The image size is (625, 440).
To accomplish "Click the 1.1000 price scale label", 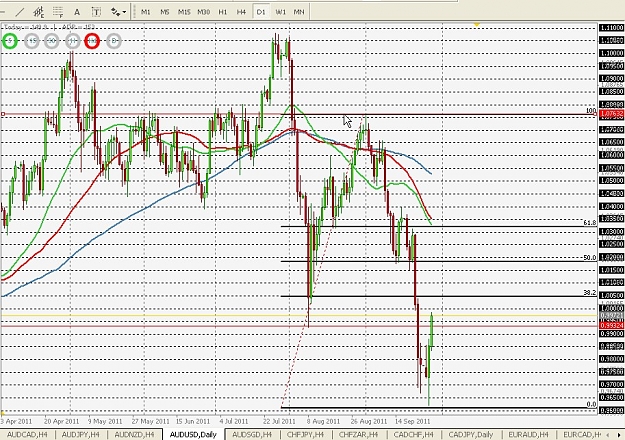I will click(611, 53).
